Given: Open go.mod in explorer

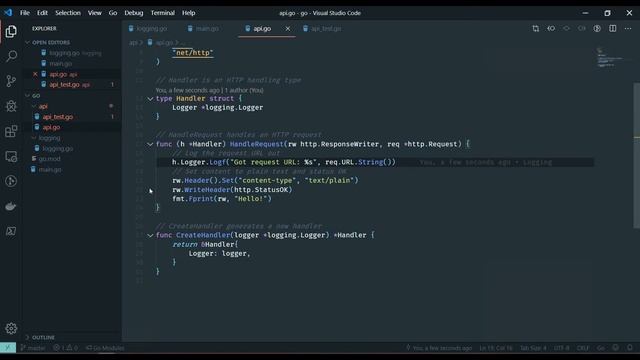Looking at the screenshot, I should pyautogui.click(x=72, y=159).
